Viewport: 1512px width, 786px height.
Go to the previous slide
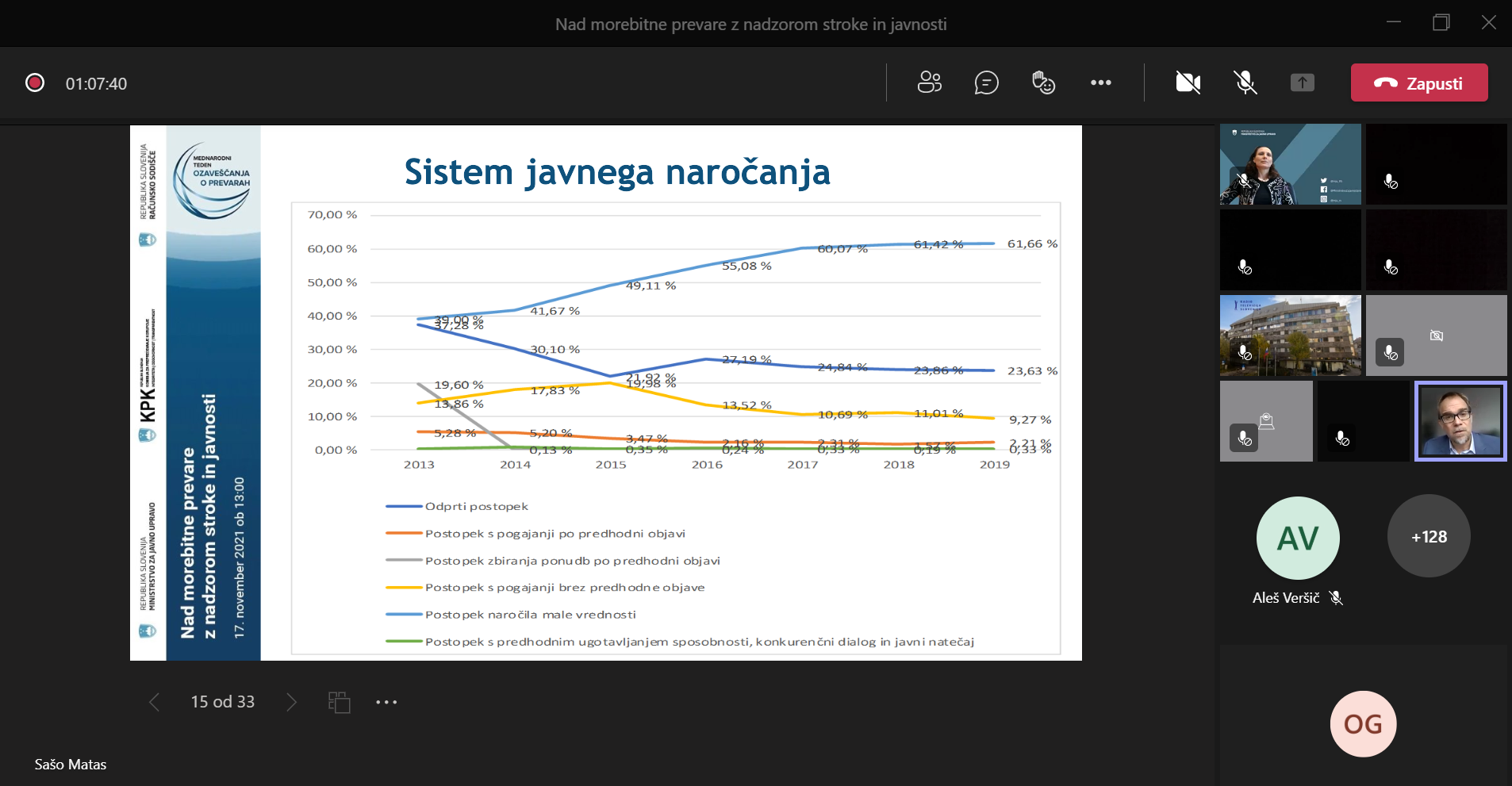tap(155, 702)
